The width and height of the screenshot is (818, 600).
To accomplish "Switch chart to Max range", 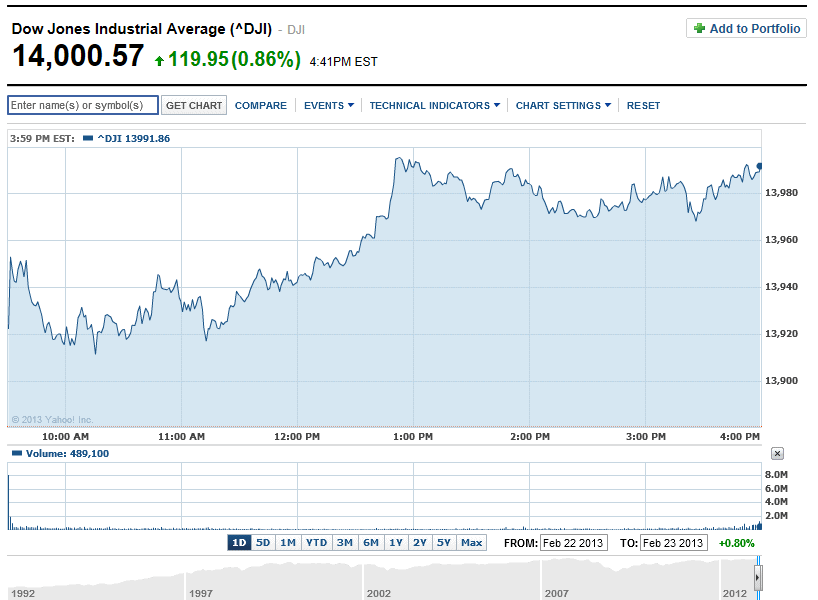I will pyautogui.click(x=471, y=543).
